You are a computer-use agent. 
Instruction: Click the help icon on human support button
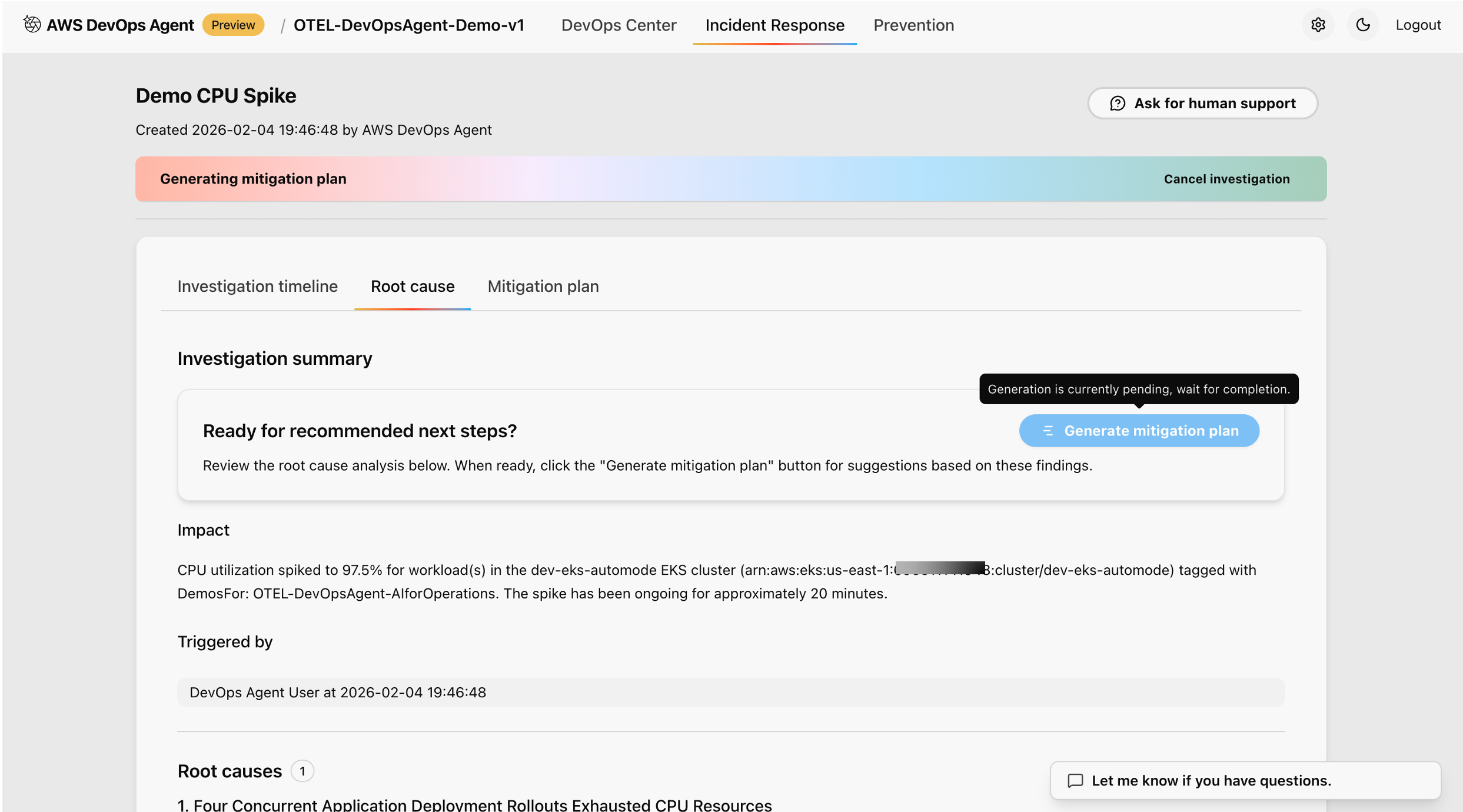[x=1117, y=104]
